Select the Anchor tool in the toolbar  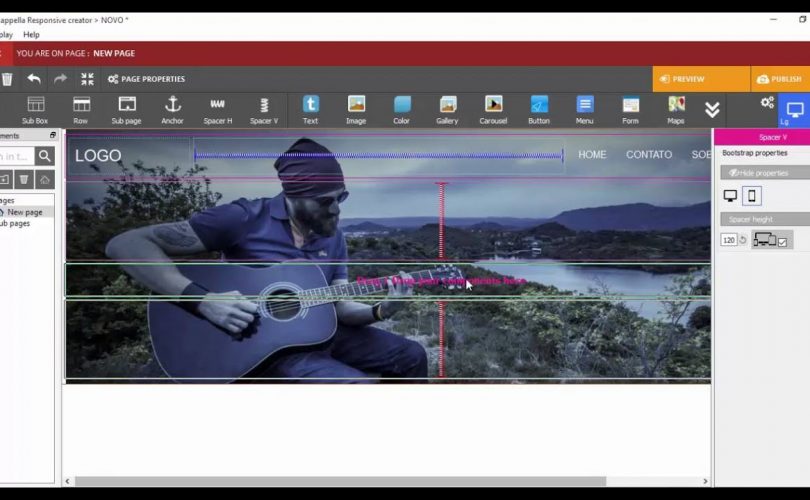pyautogui.click(x=172, y=109)
